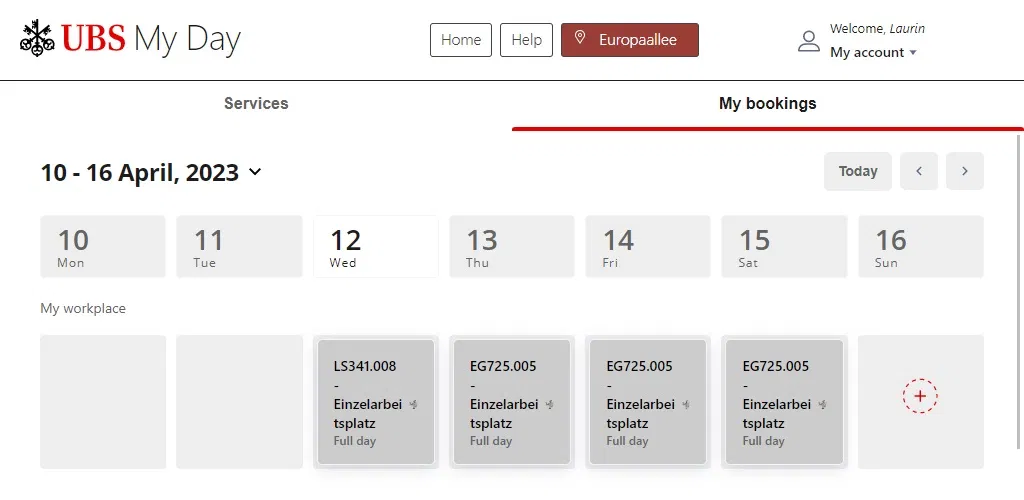Image resolution: width=1024 pixels, height=500 pixels.
Task: Click the small icon on Thursday EG725.005 booking
Action: point(550,405)
